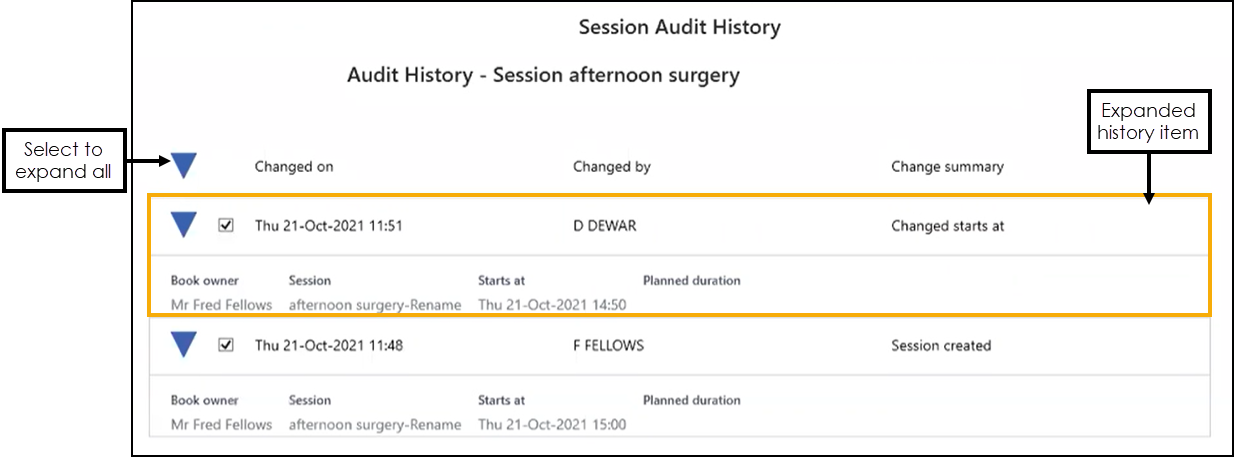
Task: Click the D DEWAR changed-by name
Action: (604, 226)
